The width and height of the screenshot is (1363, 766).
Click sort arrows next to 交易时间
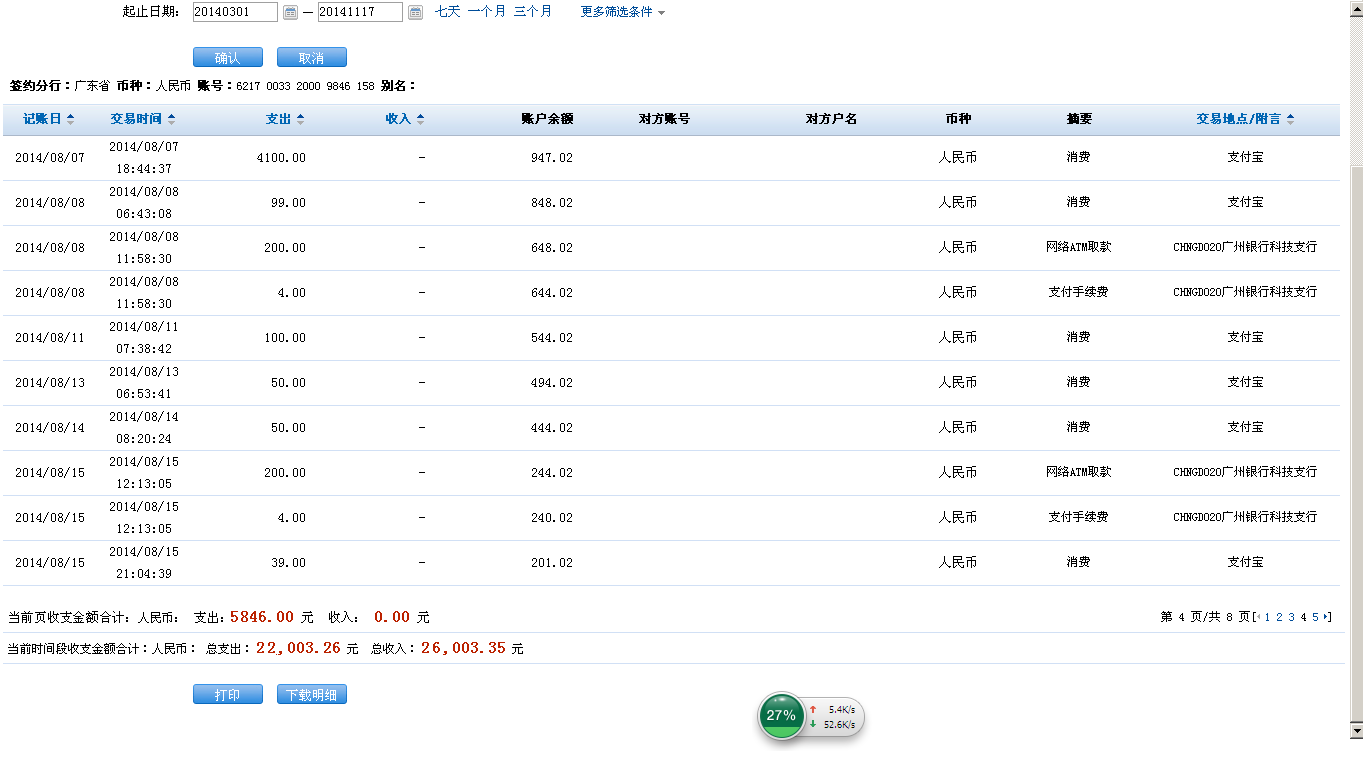click(x=171, y=119)
